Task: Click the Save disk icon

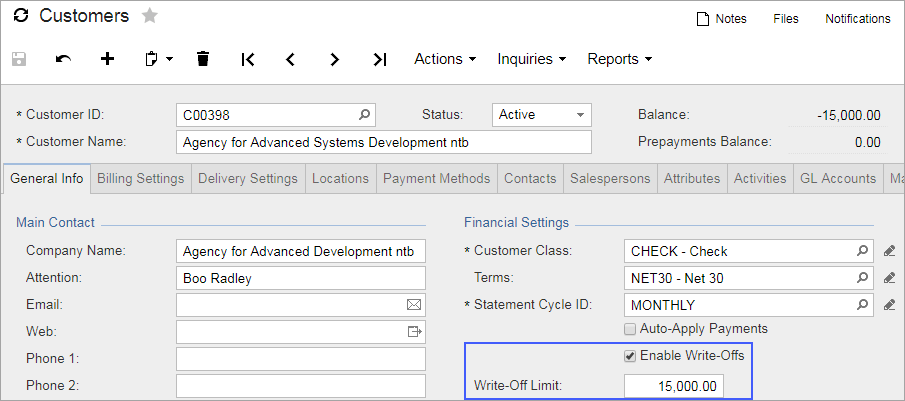Action: point(19,59)
